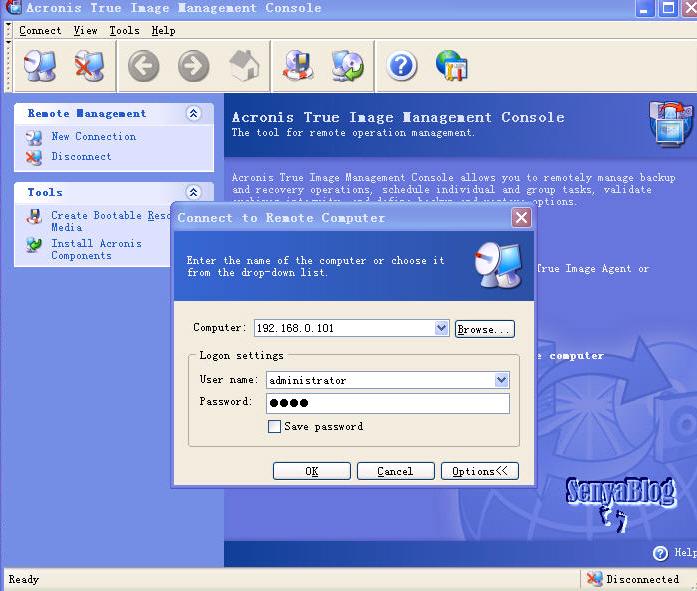The width and height of the screenshot is (697, 591).
Task: Click the Disconnected status bar icon
Action: [x=594, y=579]
